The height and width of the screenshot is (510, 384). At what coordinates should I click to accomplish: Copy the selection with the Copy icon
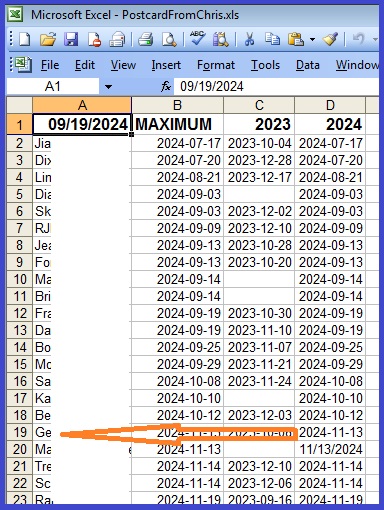coord(272,39)
